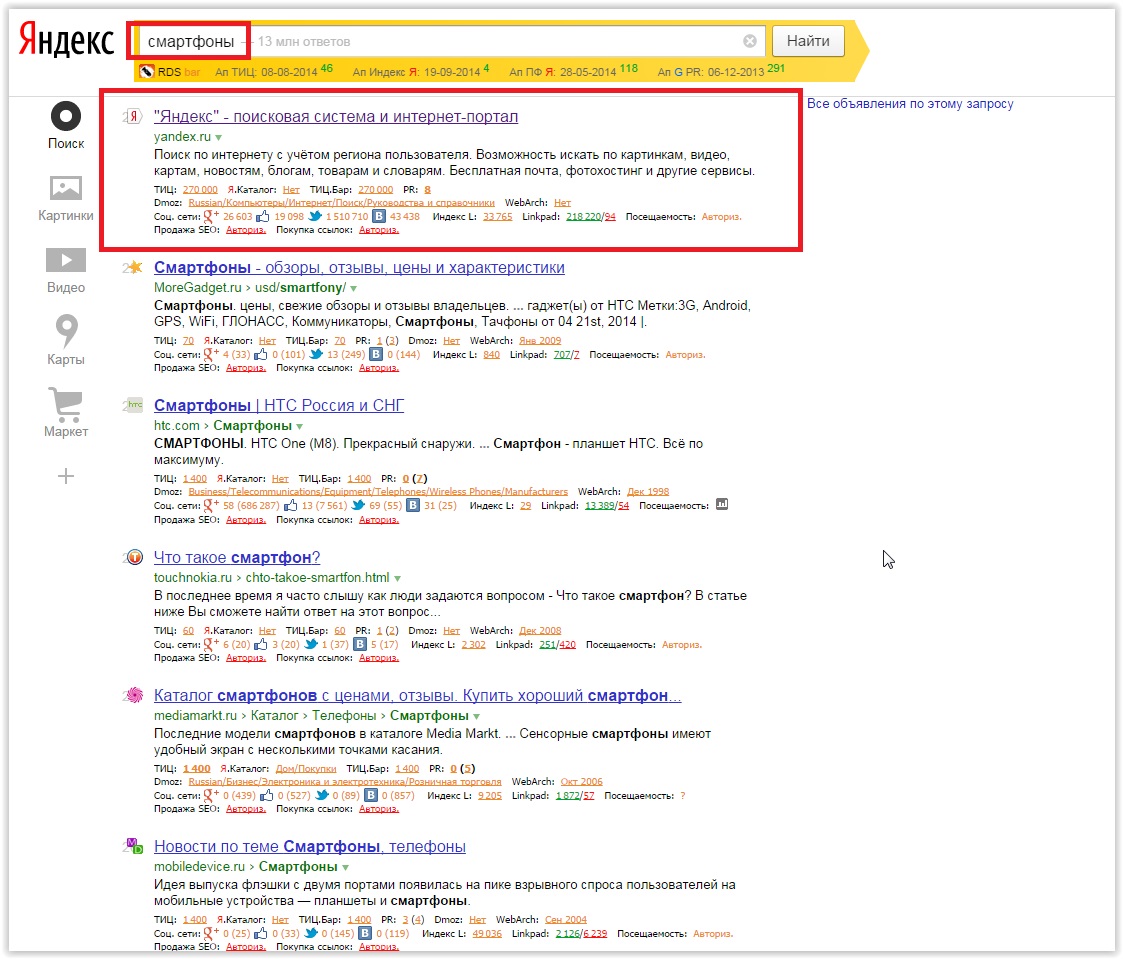This screenshot has width=1123, height=959.
Task: Expand arrow after htc.com Смартфоны breadcrumb
Action: [x=299, y=426]
